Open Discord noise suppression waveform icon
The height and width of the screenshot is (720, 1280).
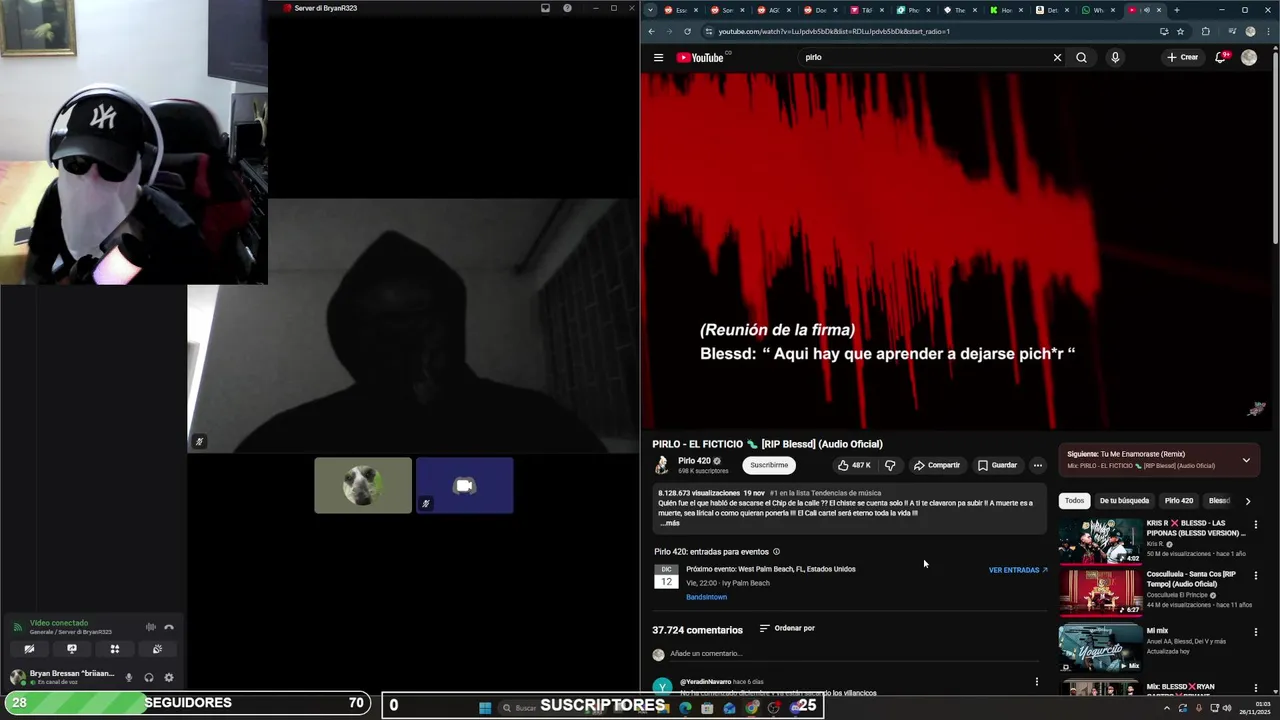click(x=151, y=627)
